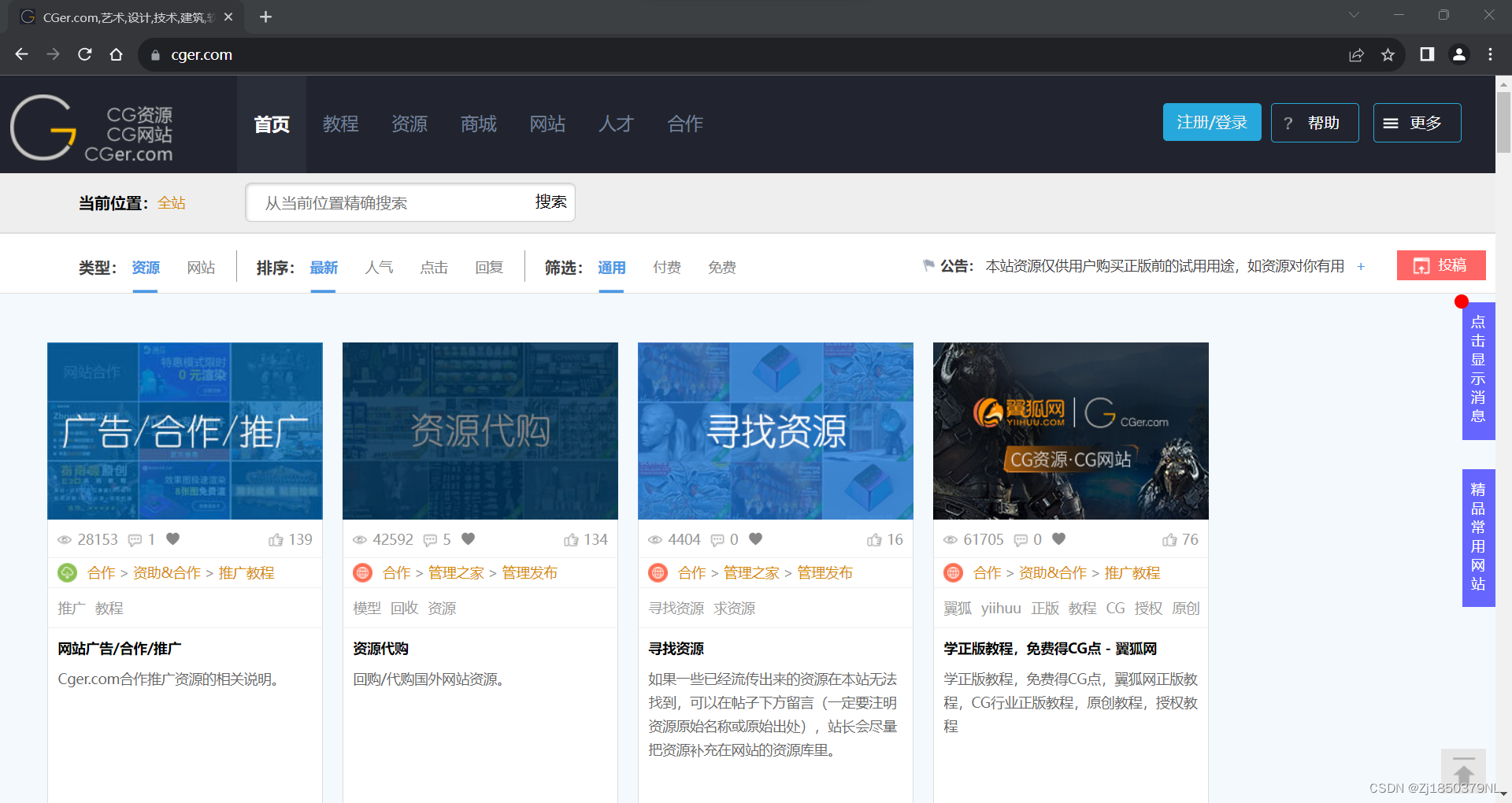Viewport: 1512px width, 803px height.
Task: Select type filter 资源
Action: 146,268
